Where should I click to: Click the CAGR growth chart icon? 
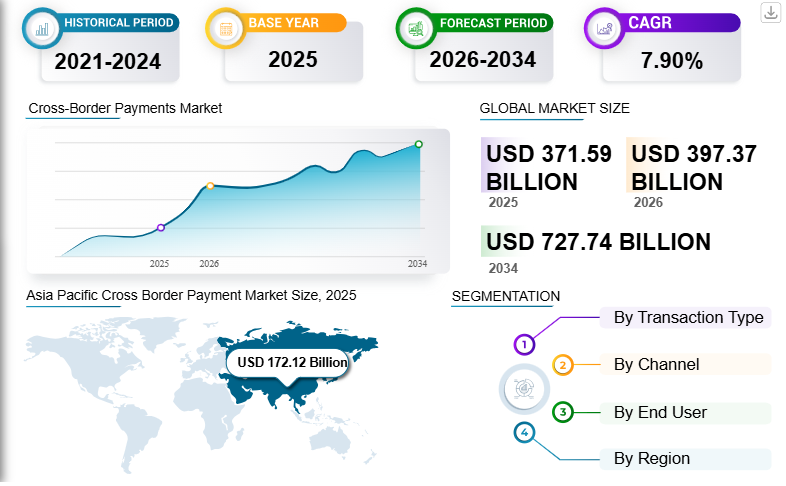point(605,29)
